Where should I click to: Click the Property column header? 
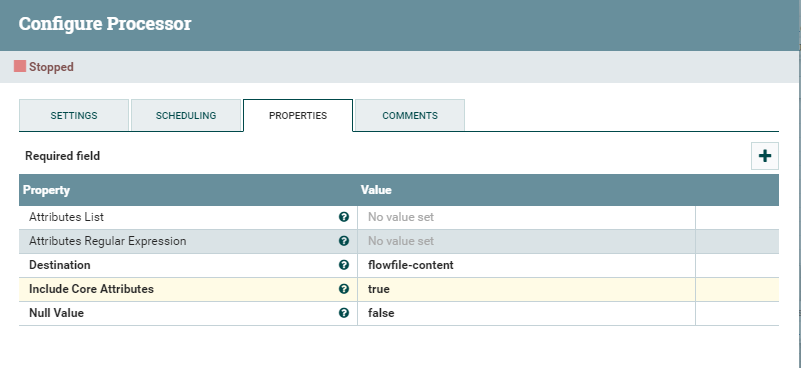pos(46,190)
